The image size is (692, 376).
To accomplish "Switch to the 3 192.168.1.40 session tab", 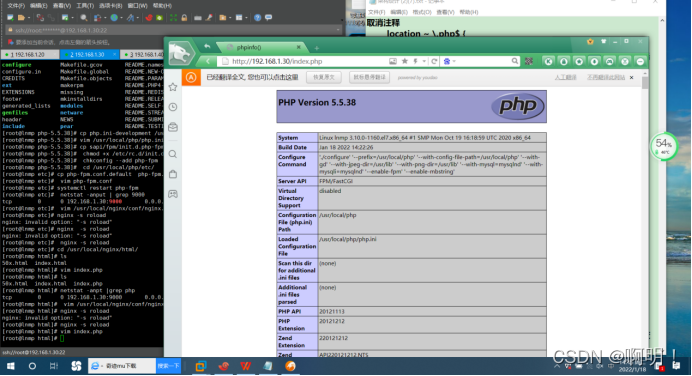I will [142, 54].
